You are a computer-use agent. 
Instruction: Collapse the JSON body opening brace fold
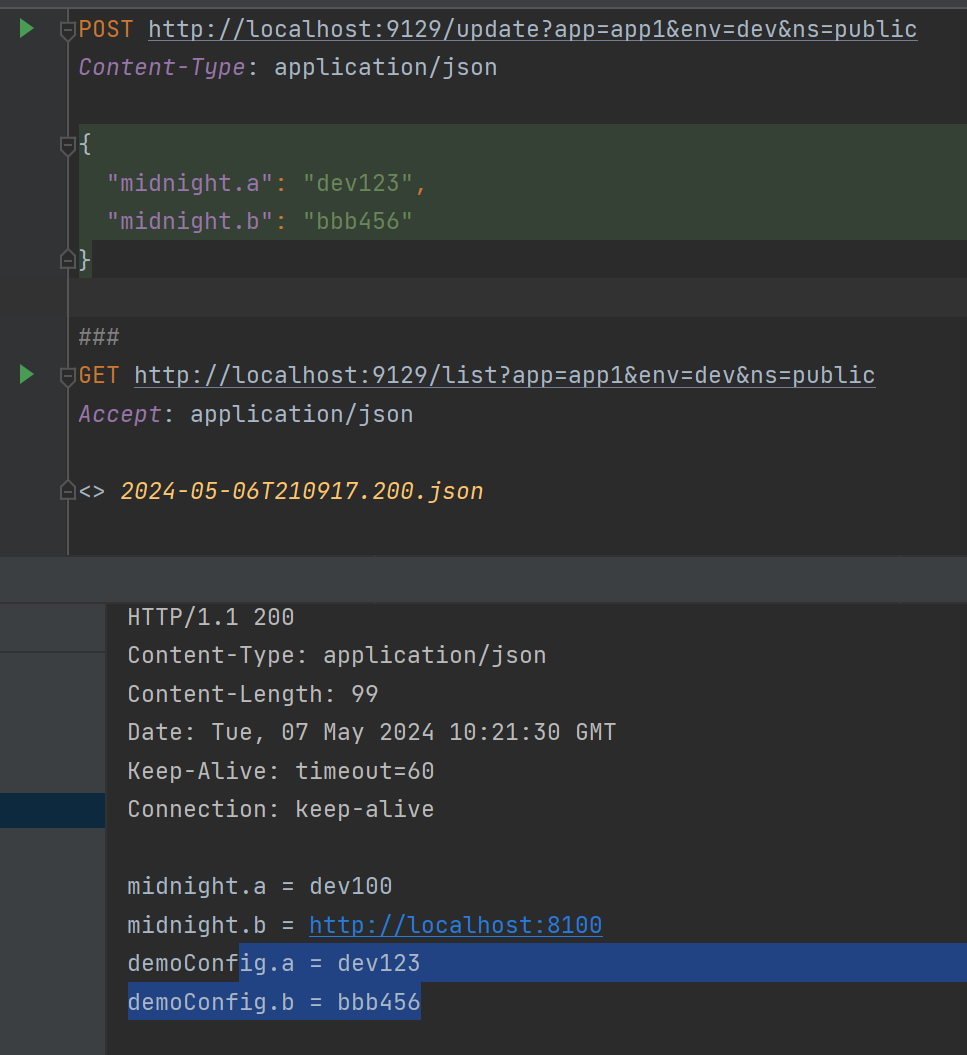pos(67,145)
